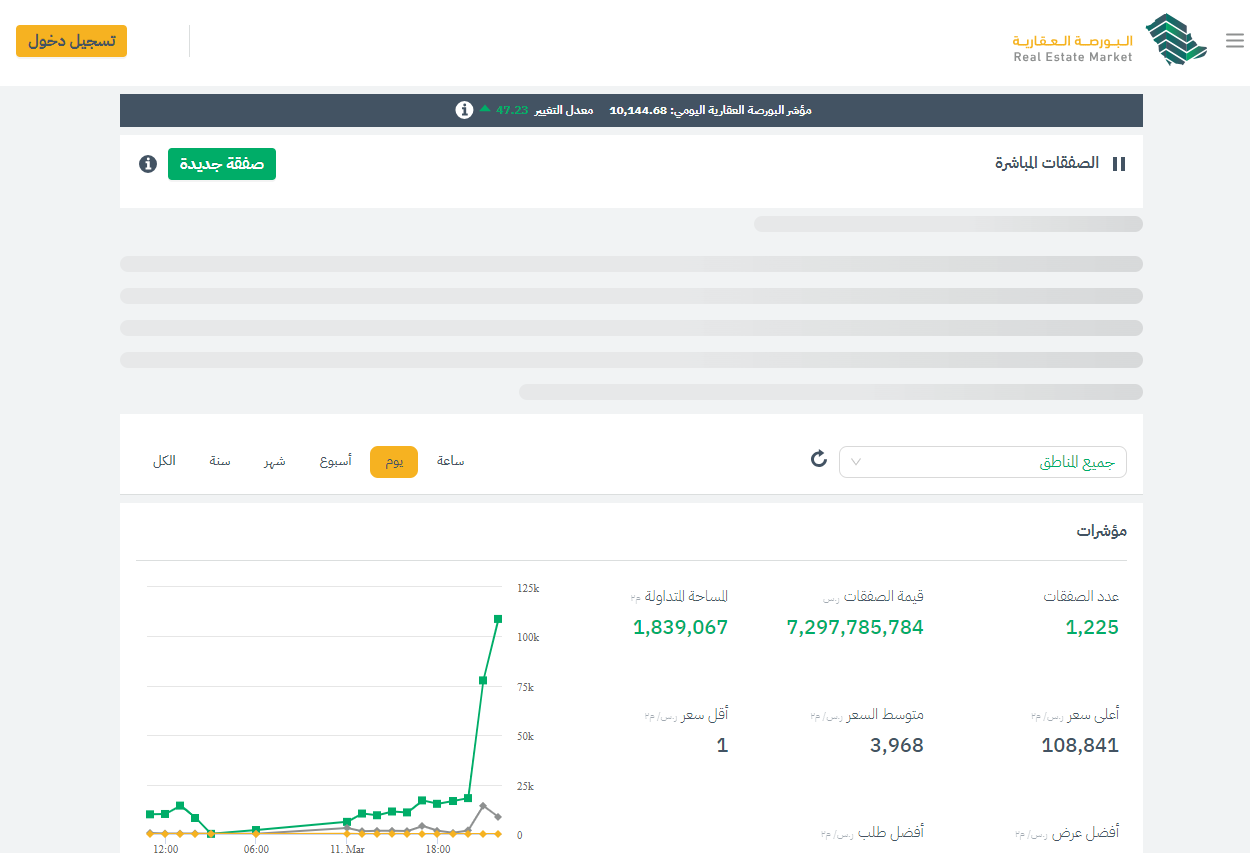The height and width of the screenshot is (853, 1250).
Task: Click the green up arrow change indicator
Action: click(x=485, y=109)
